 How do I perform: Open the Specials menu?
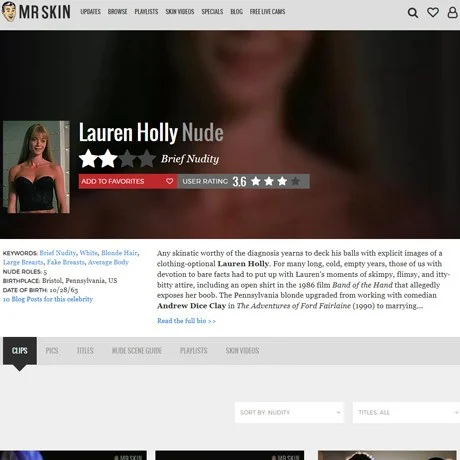[212, 12]
